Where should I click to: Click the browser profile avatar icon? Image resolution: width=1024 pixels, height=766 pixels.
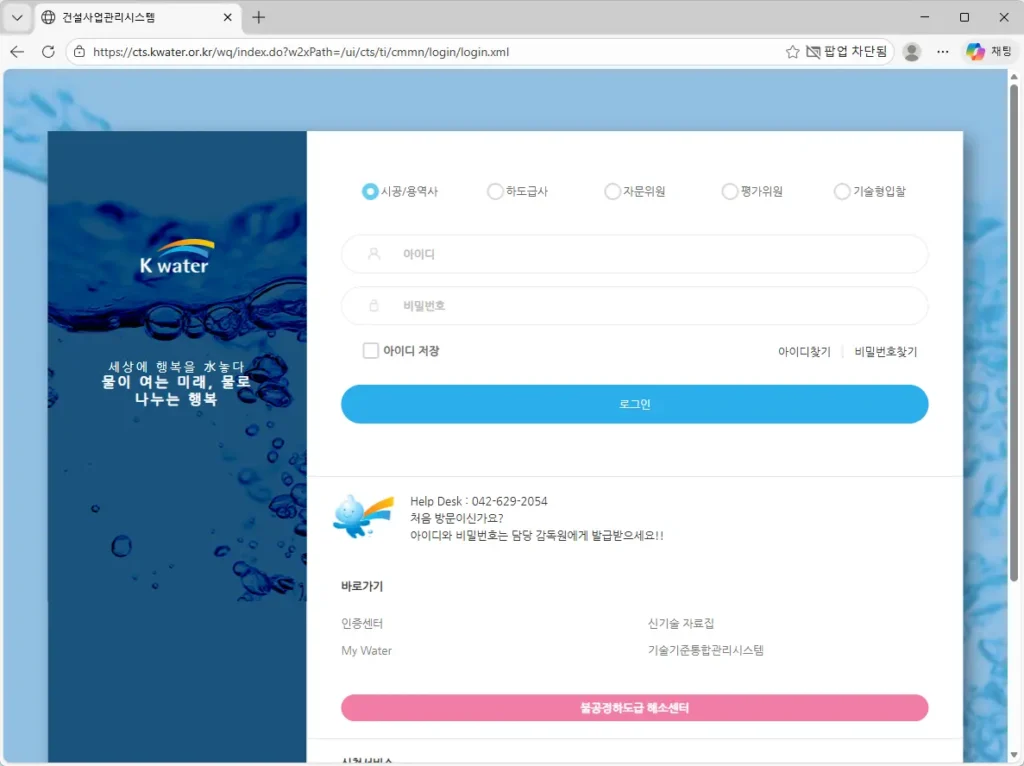[x=911, y=51]
